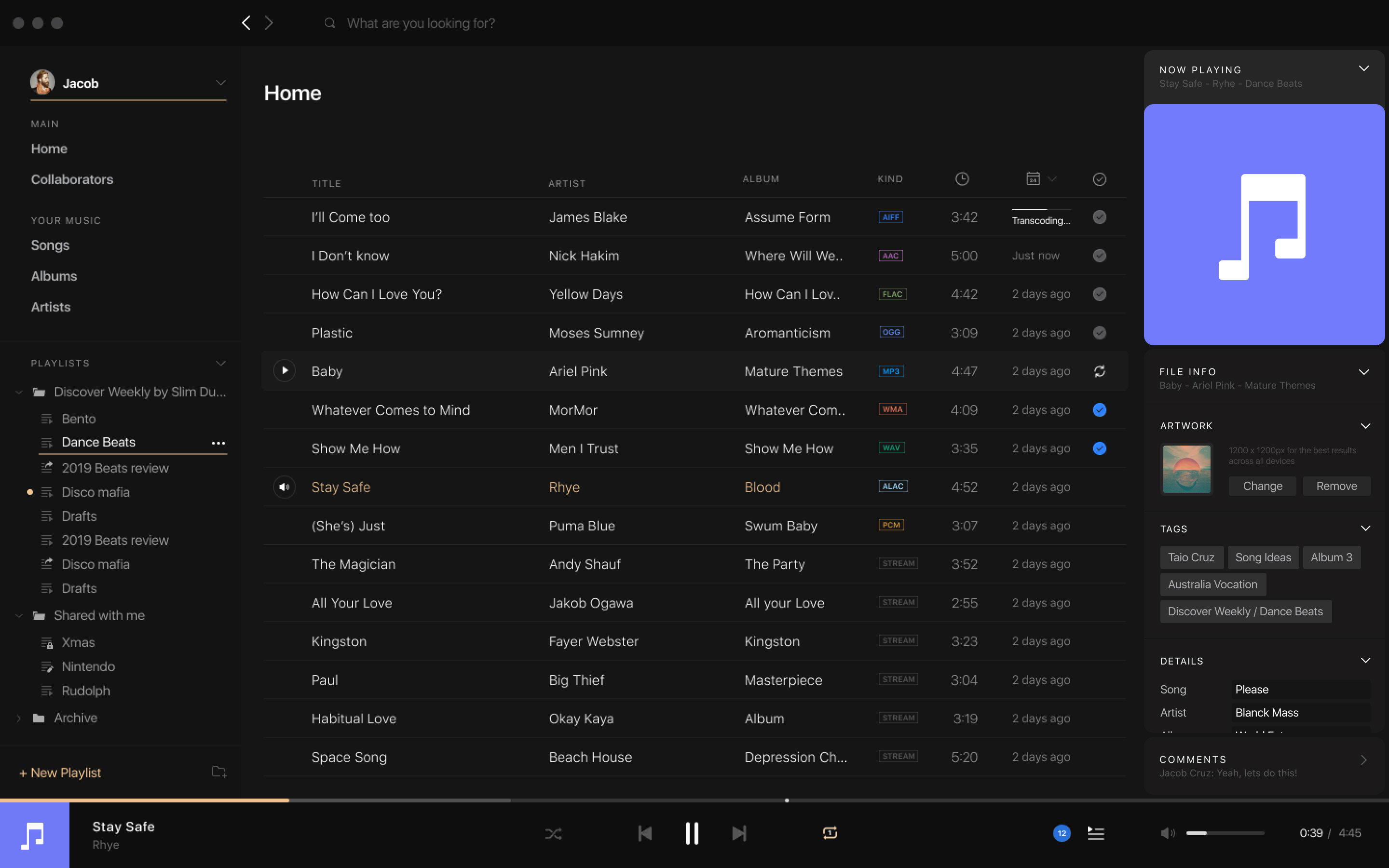Skip to the previous track

point(645,834)
